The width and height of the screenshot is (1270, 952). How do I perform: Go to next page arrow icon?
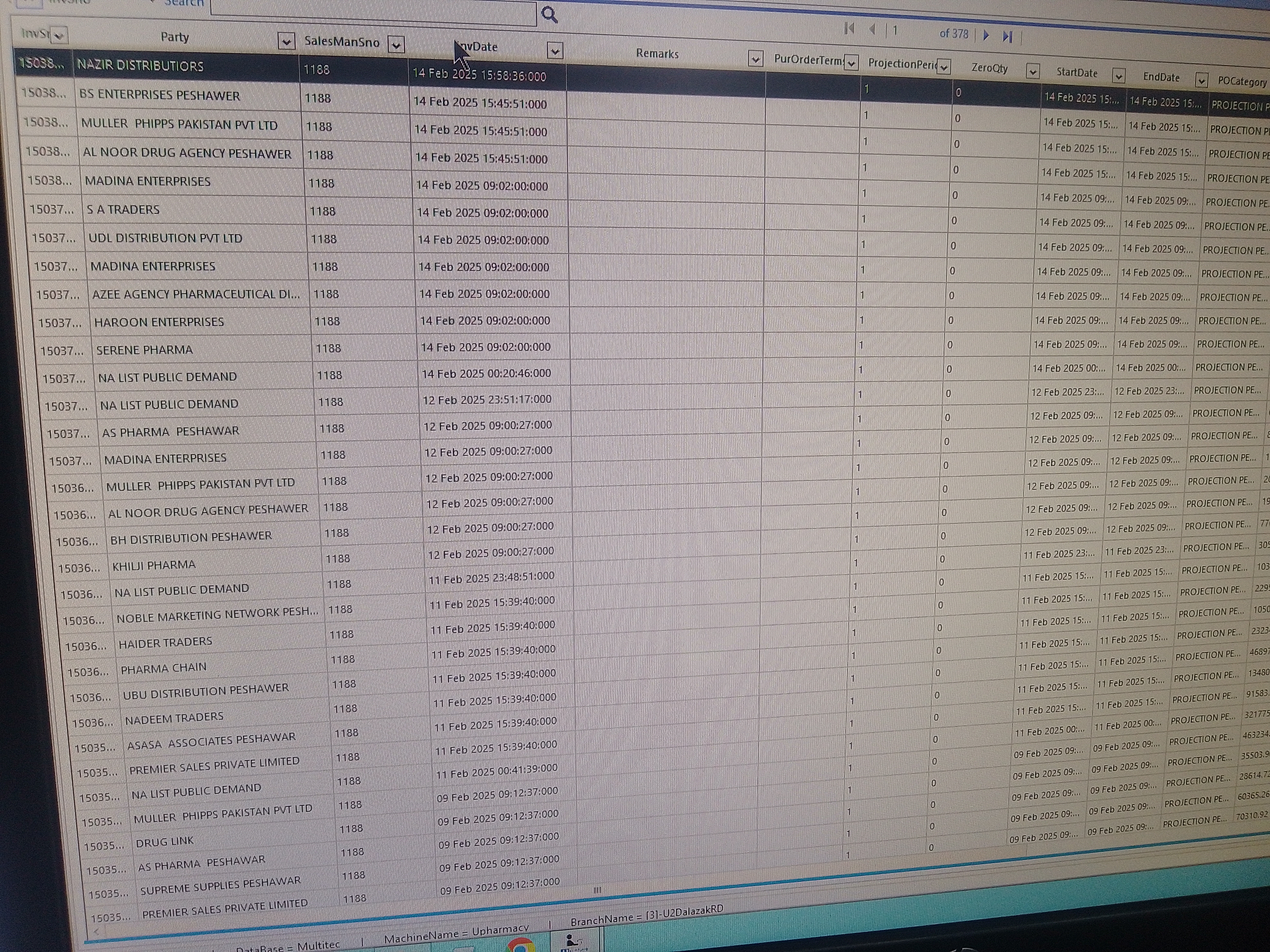(986, 35)
